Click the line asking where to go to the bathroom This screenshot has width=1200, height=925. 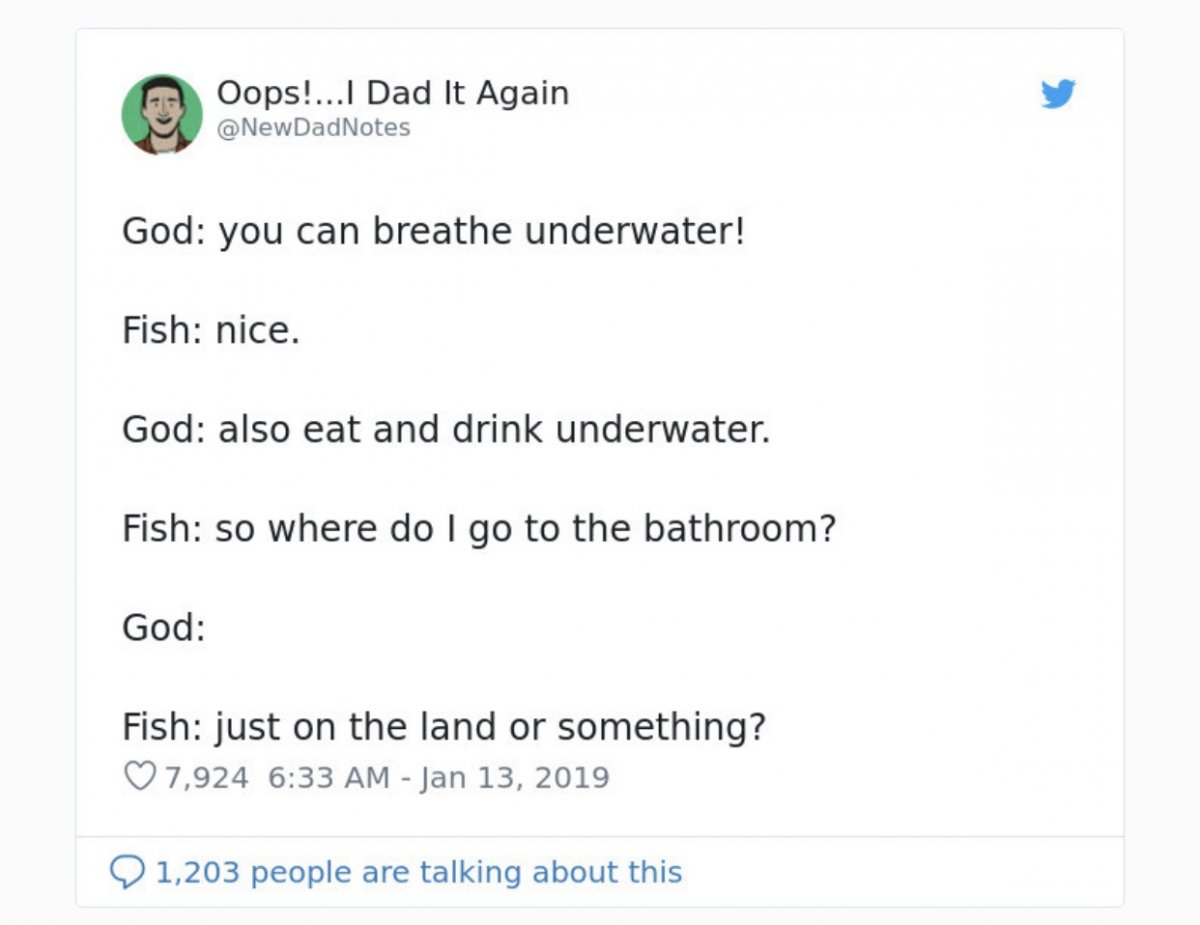[479, 530]
